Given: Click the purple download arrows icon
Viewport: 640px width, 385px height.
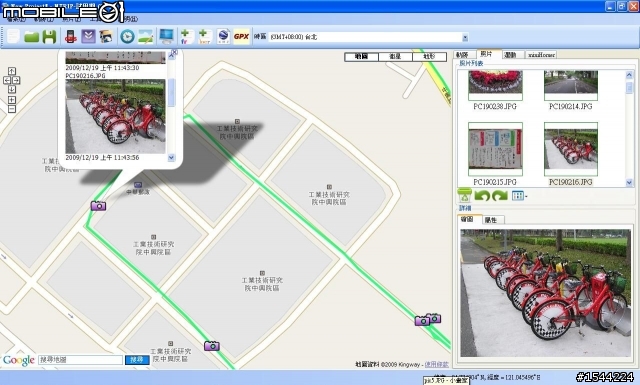Looking at the screenshot, I should [88, 37].
